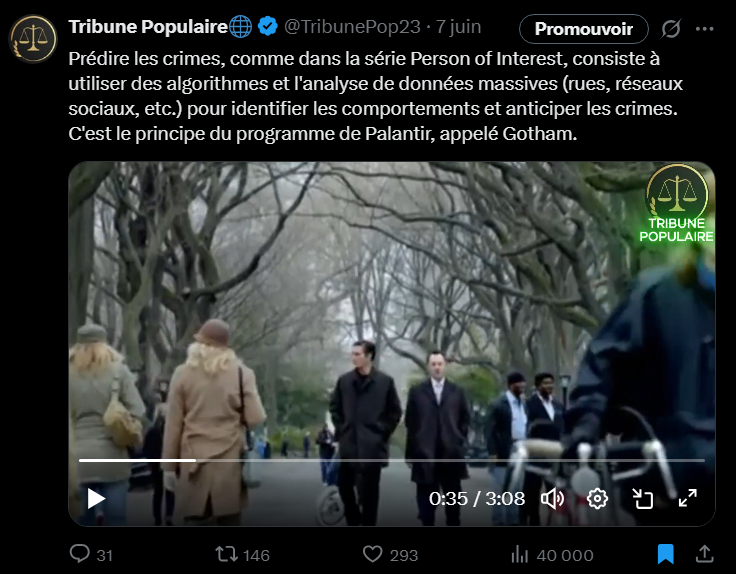Open the @TribunePop23 handle link
Viewport: 736px width, 574px height.
point(353,27)
